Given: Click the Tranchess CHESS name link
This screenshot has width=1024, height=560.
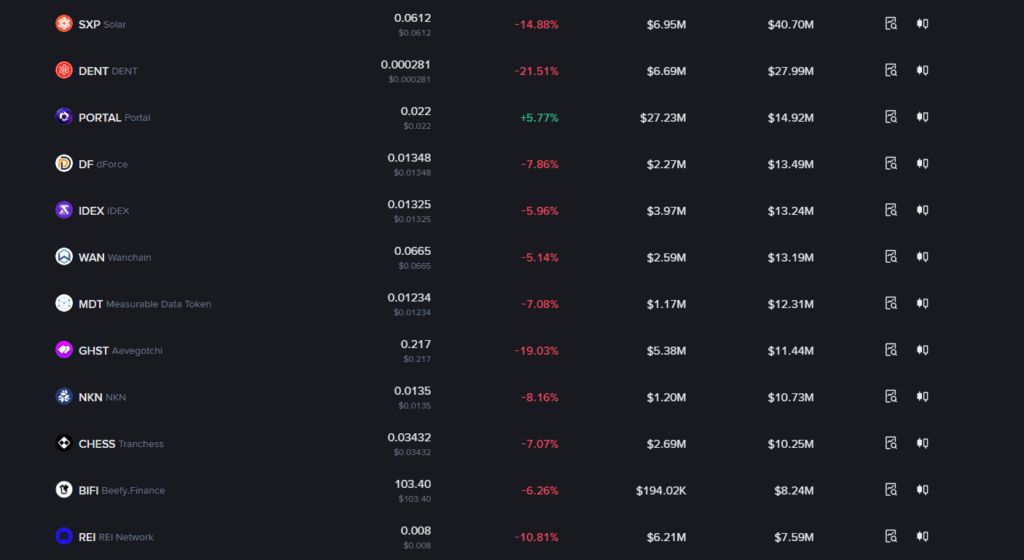Looking at the screenshot, I should (121, 444).
